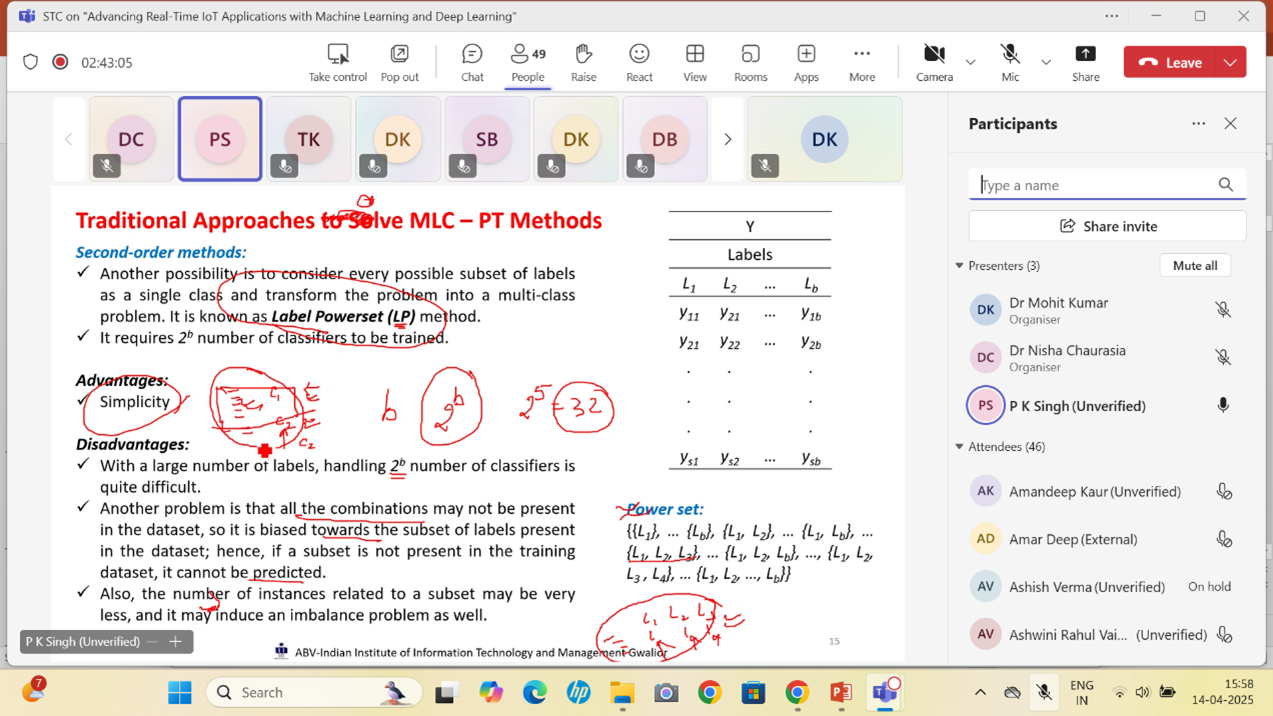
Task: Select Dr Nisha Chaurasia in presenters list
Action: pyautogui.click(x=1107, y=358)
